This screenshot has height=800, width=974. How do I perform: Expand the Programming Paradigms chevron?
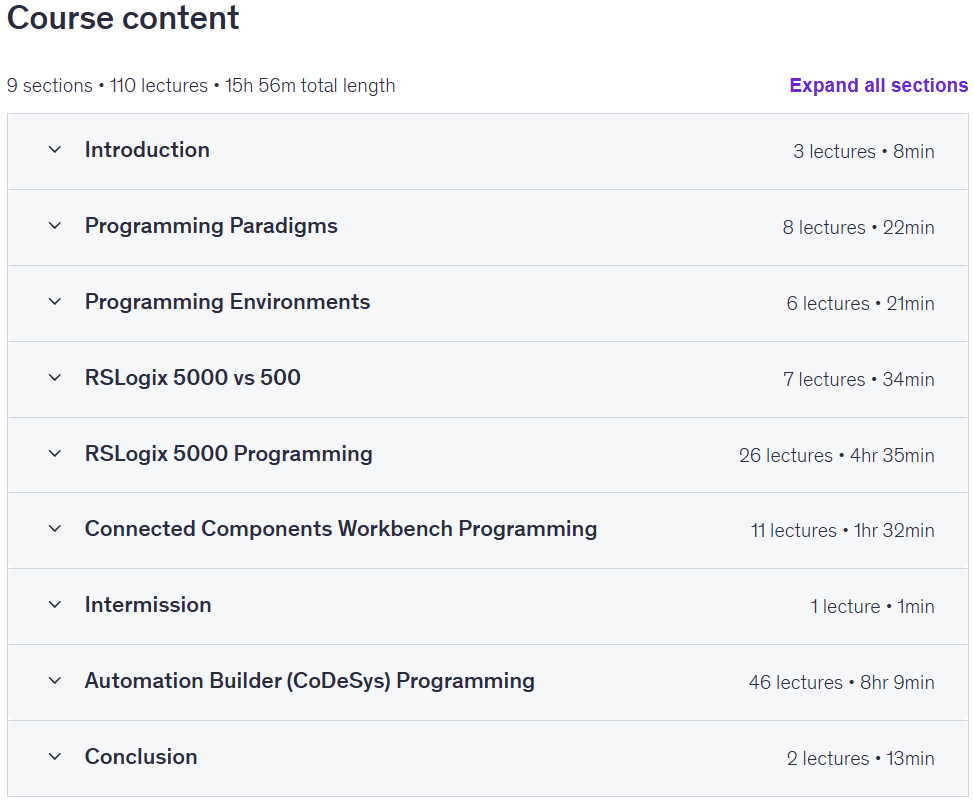coord(55,225)
